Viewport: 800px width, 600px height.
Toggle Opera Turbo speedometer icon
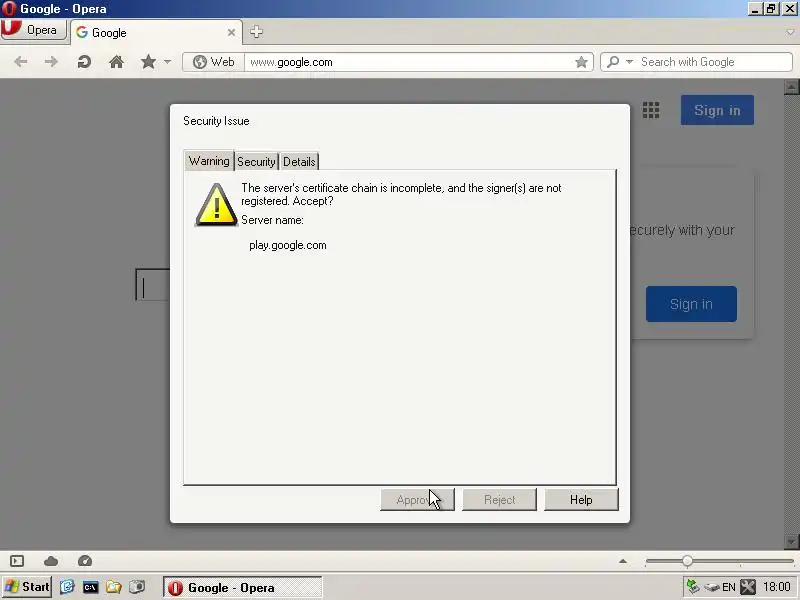click(85, 561)
